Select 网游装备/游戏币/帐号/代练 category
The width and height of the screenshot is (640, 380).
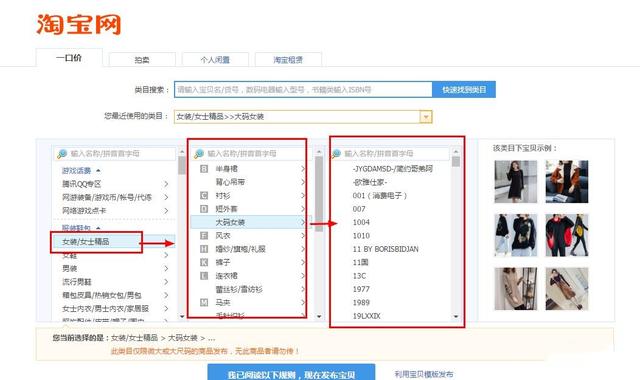(107, 198)
